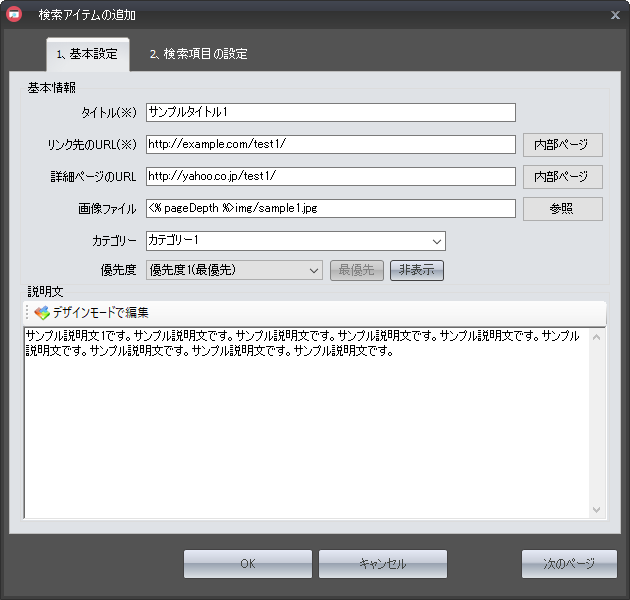
Task: Click the app icon in the title bar
Action: [15, 15]
